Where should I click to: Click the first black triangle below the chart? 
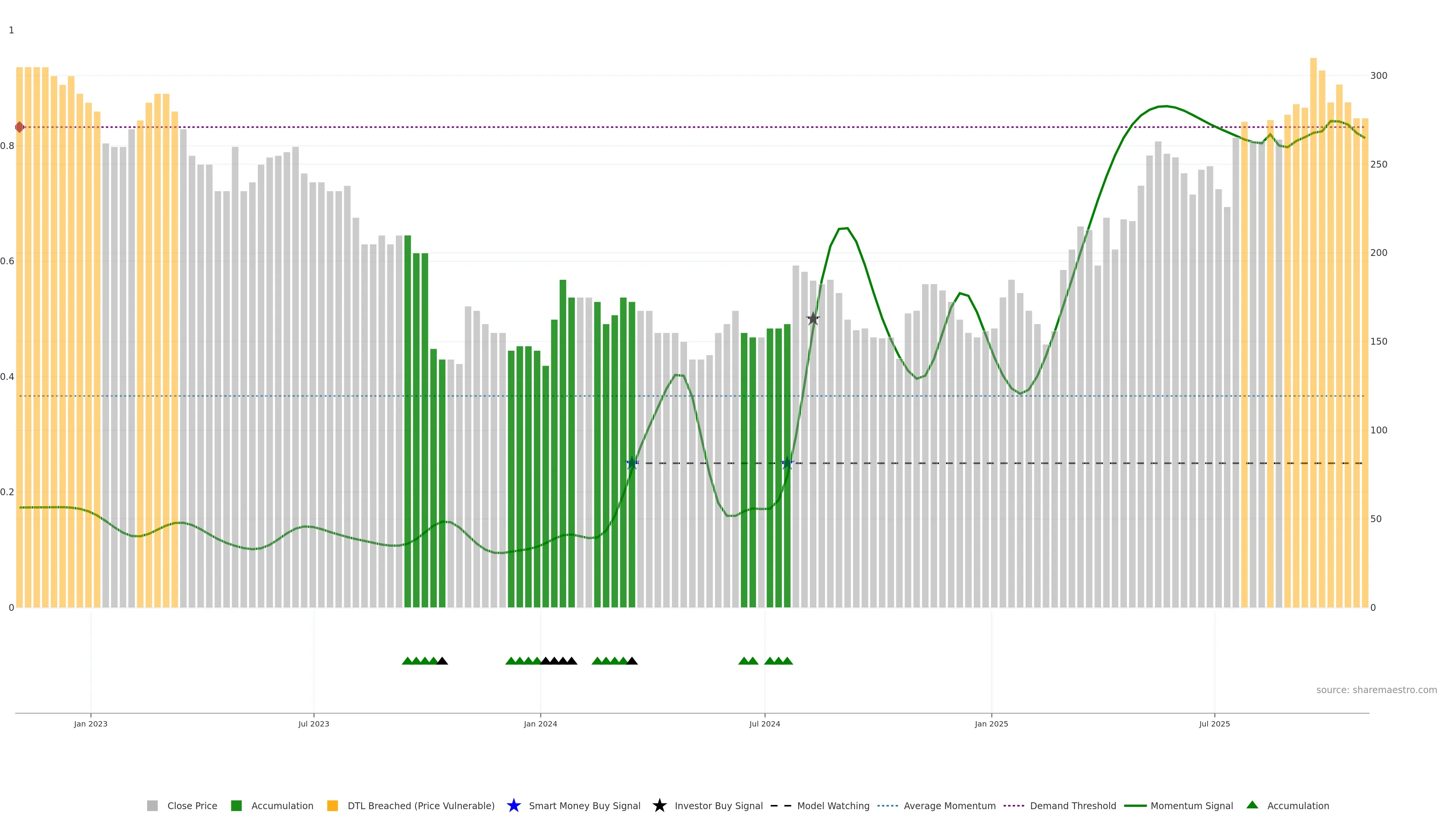pyautogui.click(x=442, y=661)
